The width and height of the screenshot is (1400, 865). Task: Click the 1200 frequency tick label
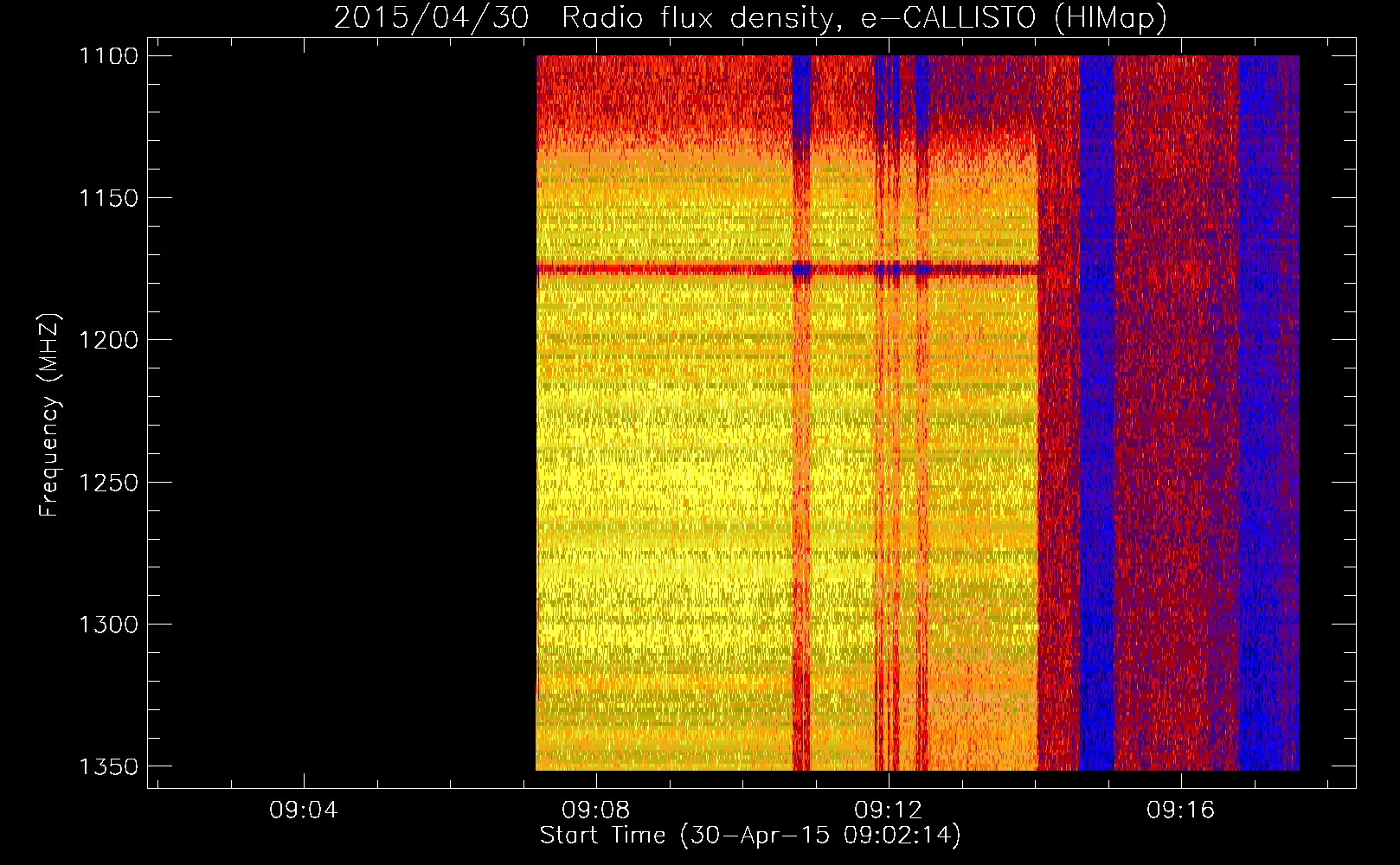pos(108,340)
